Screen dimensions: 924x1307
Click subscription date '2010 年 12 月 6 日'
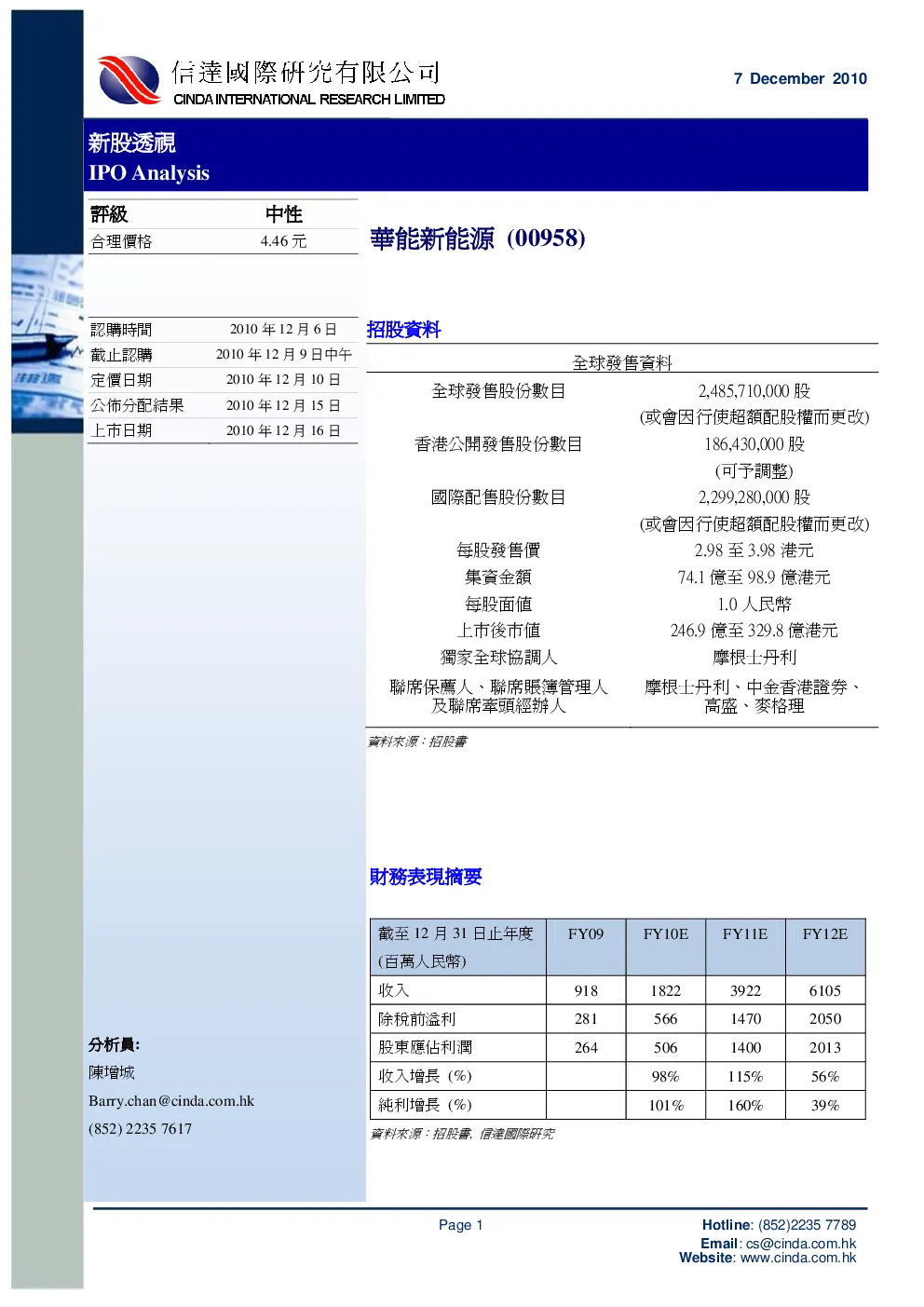point(283,330)
